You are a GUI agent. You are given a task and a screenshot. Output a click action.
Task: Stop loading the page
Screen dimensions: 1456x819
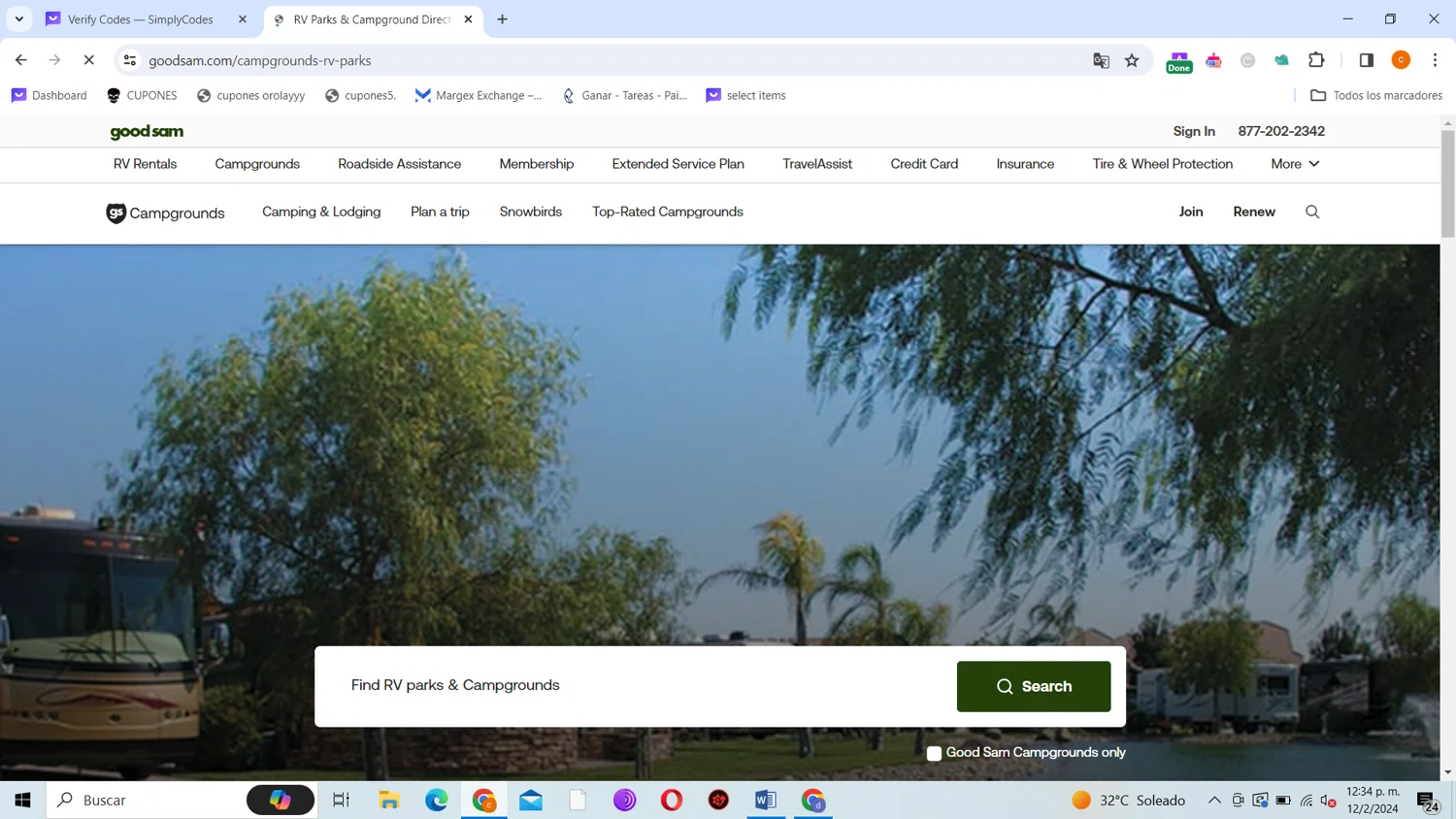coord(88,60)
